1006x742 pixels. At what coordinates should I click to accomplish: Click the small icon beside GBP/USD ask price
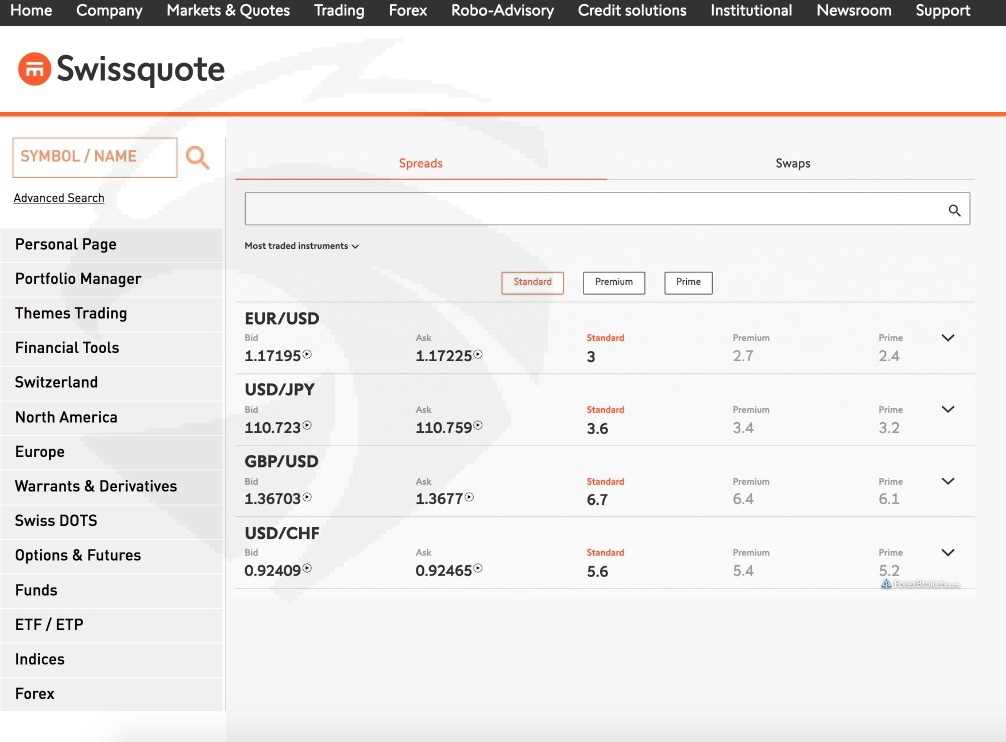pos(469,498)
